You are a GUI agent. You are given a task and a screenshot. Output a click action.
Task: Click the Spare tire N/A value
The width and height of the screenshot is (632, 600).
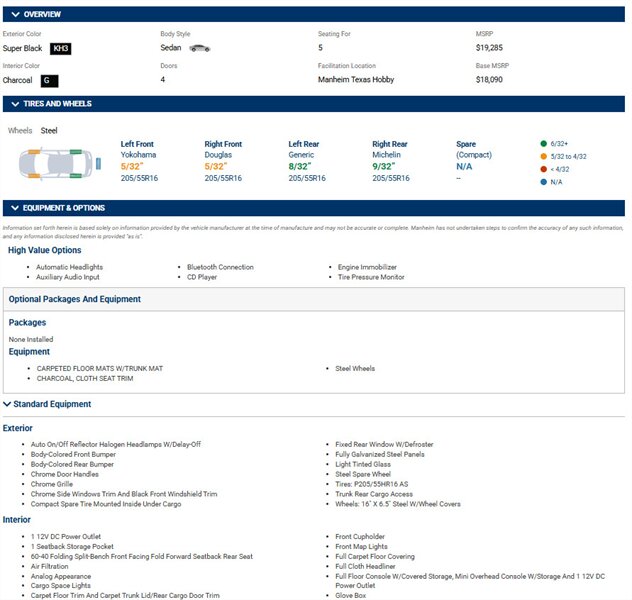click(464, 167)
